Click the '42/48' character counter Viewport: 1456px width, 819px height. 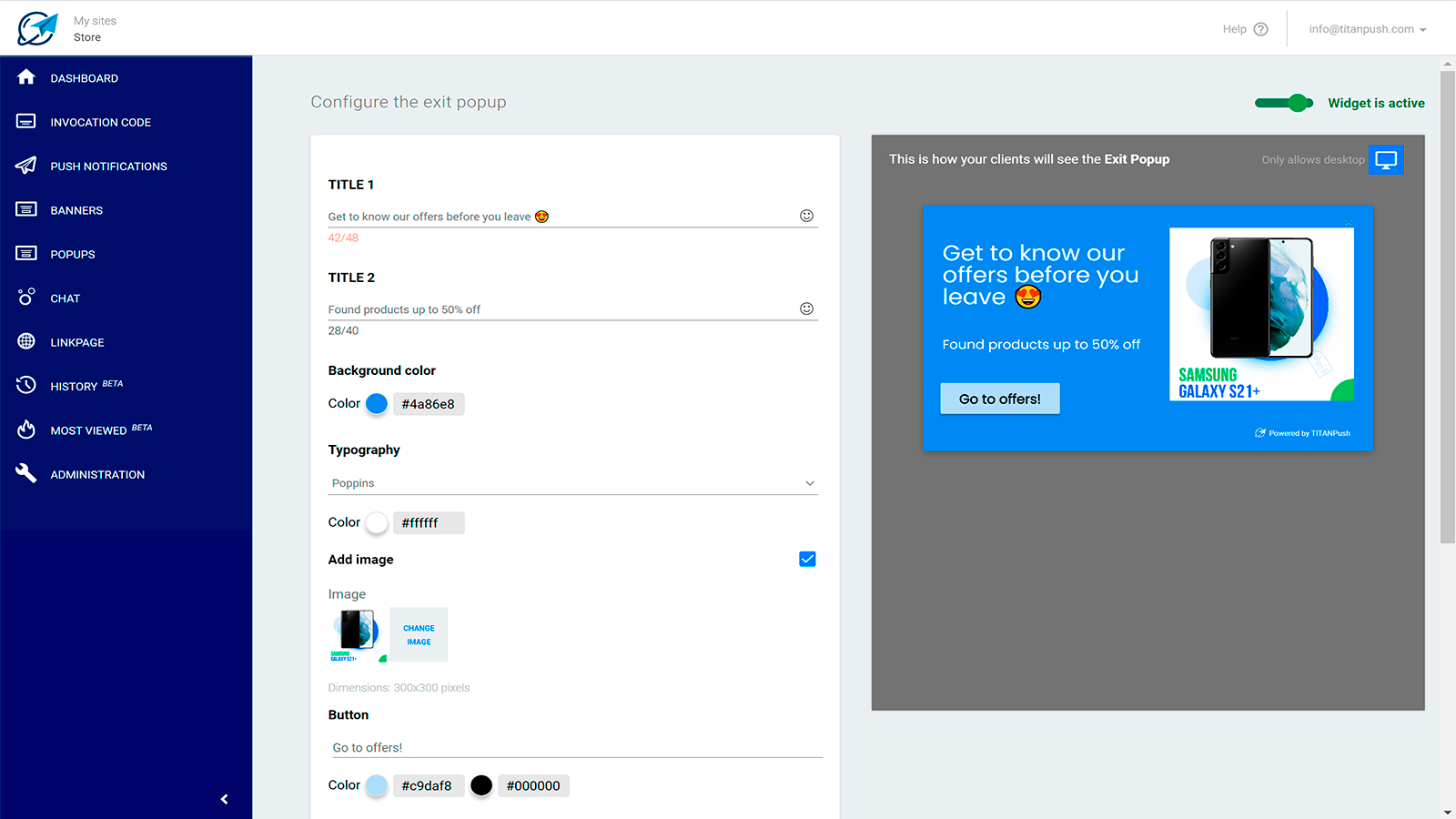tap(343, 238)
